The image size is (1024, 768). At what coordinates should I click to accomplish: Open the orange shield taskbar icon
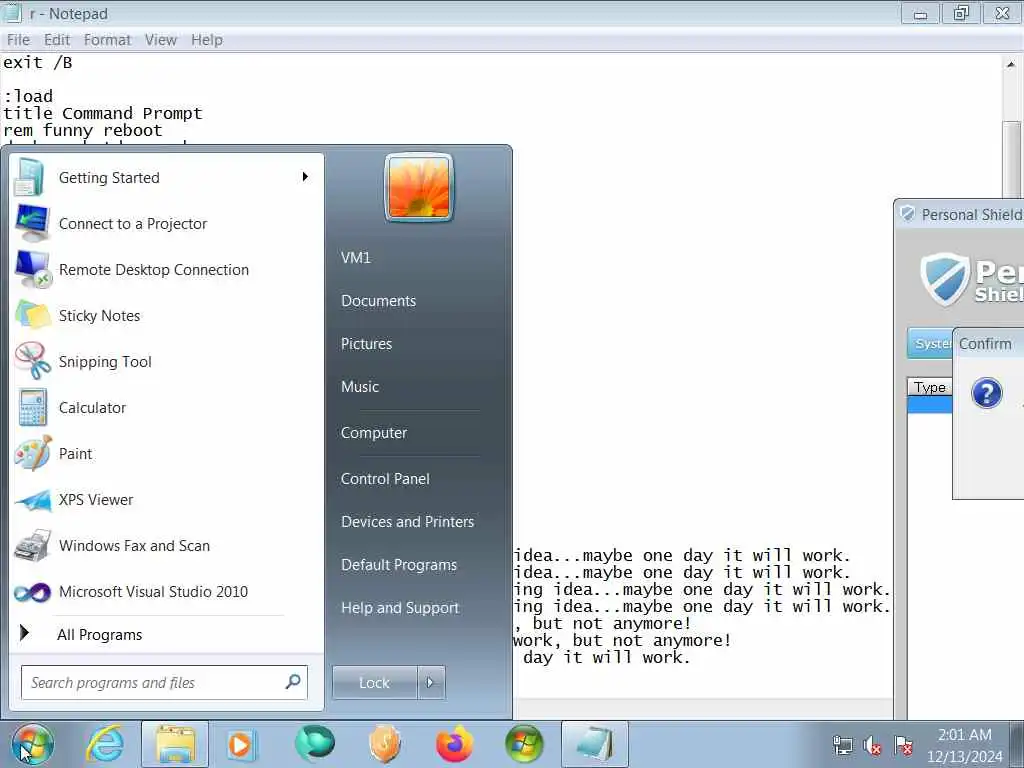[384, 744]
